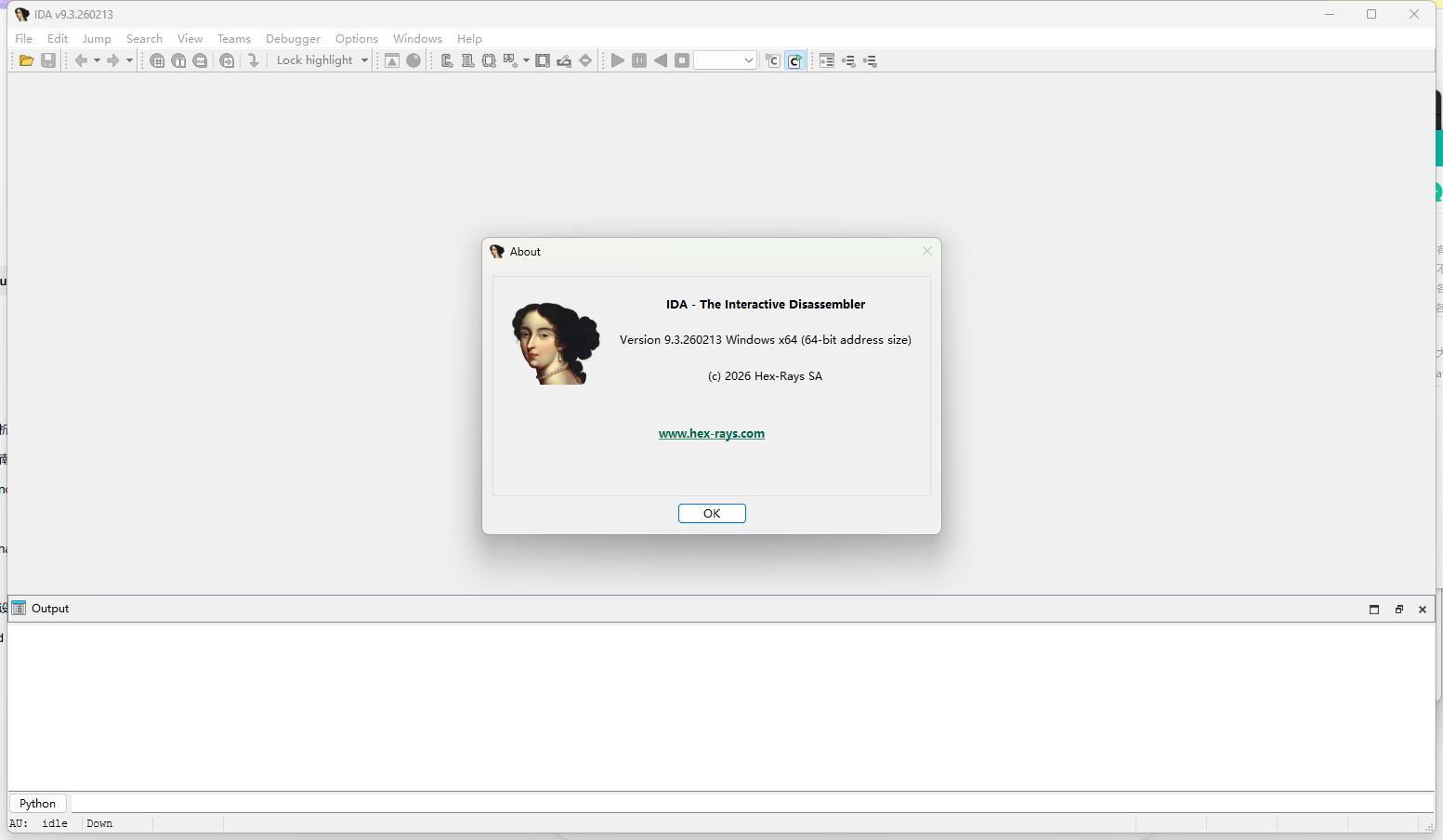Click the curved down arrow jump icon
Image resolution: width=1443 pixels, height=840 pixels.
(x=253, y=60)
